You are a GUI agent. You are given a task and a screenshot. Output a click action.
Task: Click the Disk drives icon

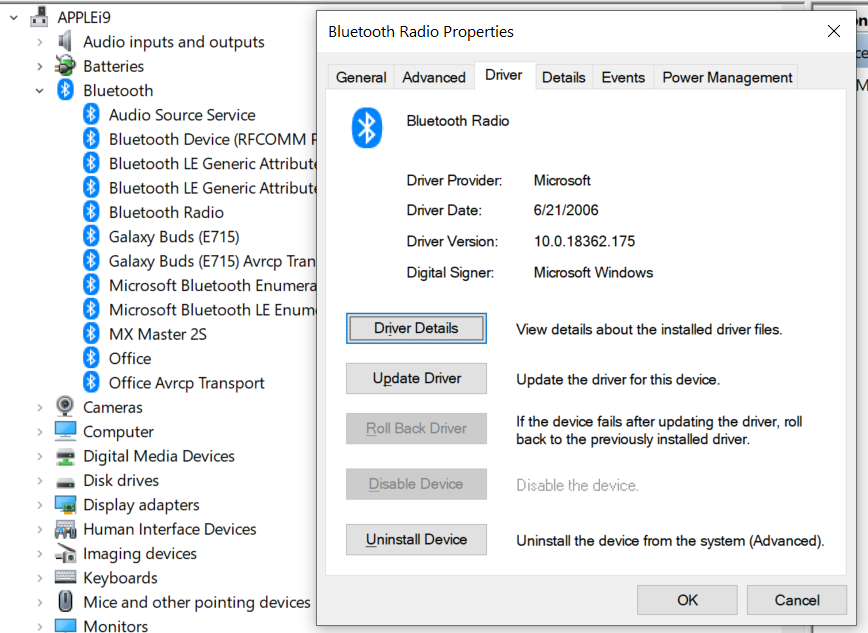click(x=65, y=482)
